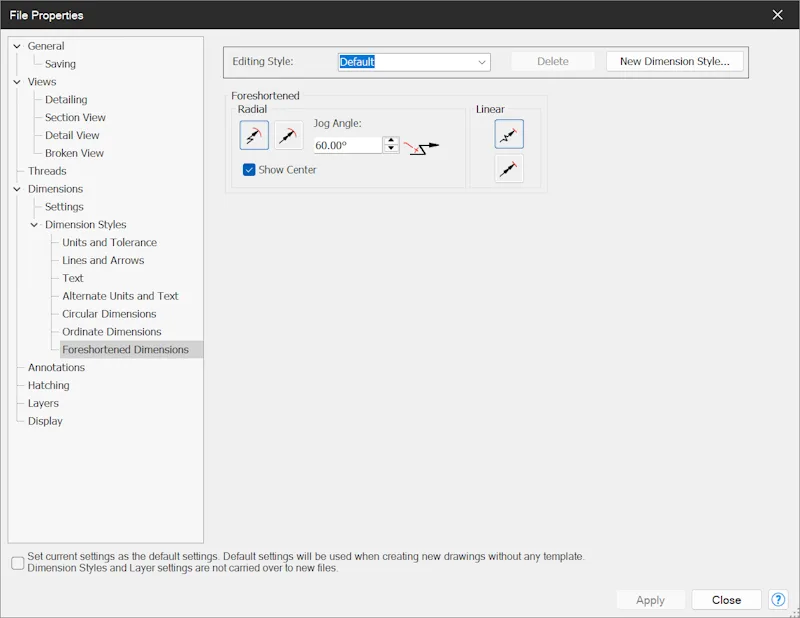This screenshot has height=618, width=800.
Task: Select Section View in the tree
Action: (75, 117)
